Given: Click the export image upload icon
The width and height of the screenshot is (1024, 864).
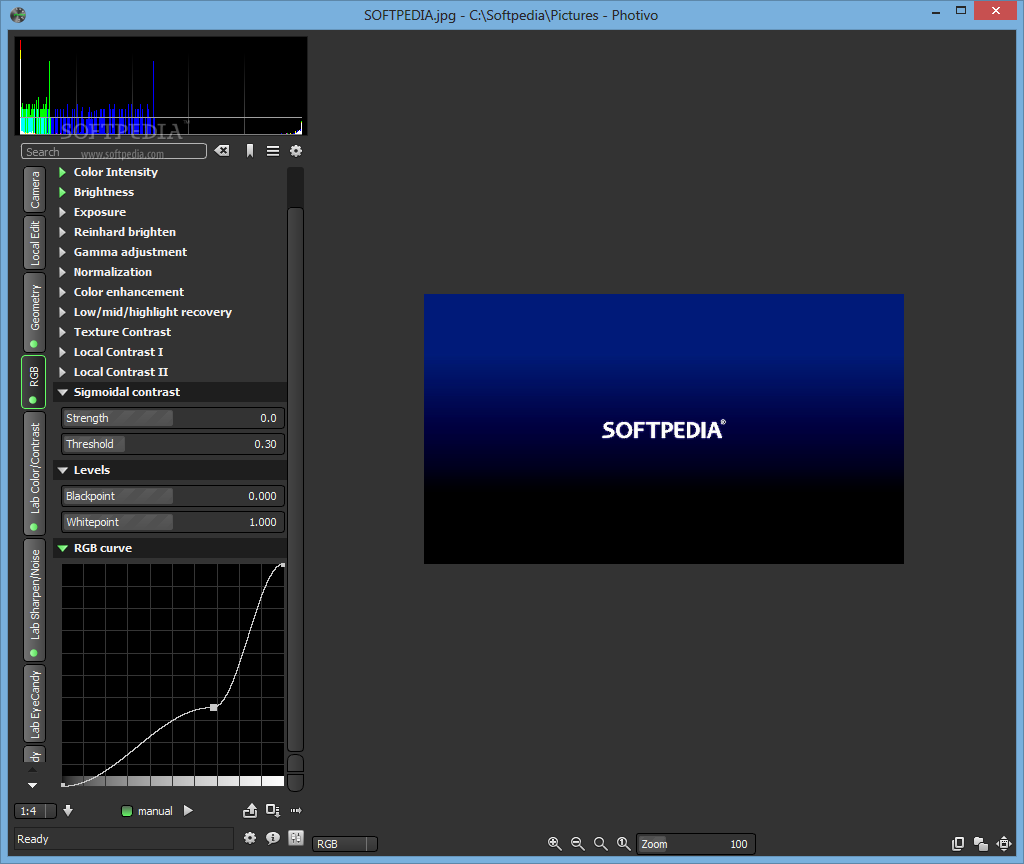Looking at the screenshot, I should (250, 810).
